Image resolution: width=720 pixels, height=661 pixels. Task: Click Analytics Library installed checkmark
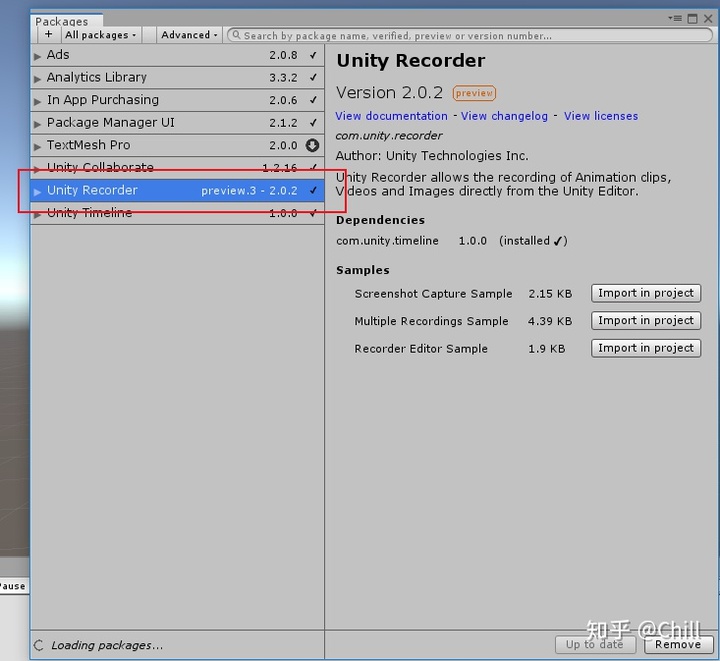click(x=313, y=78)
